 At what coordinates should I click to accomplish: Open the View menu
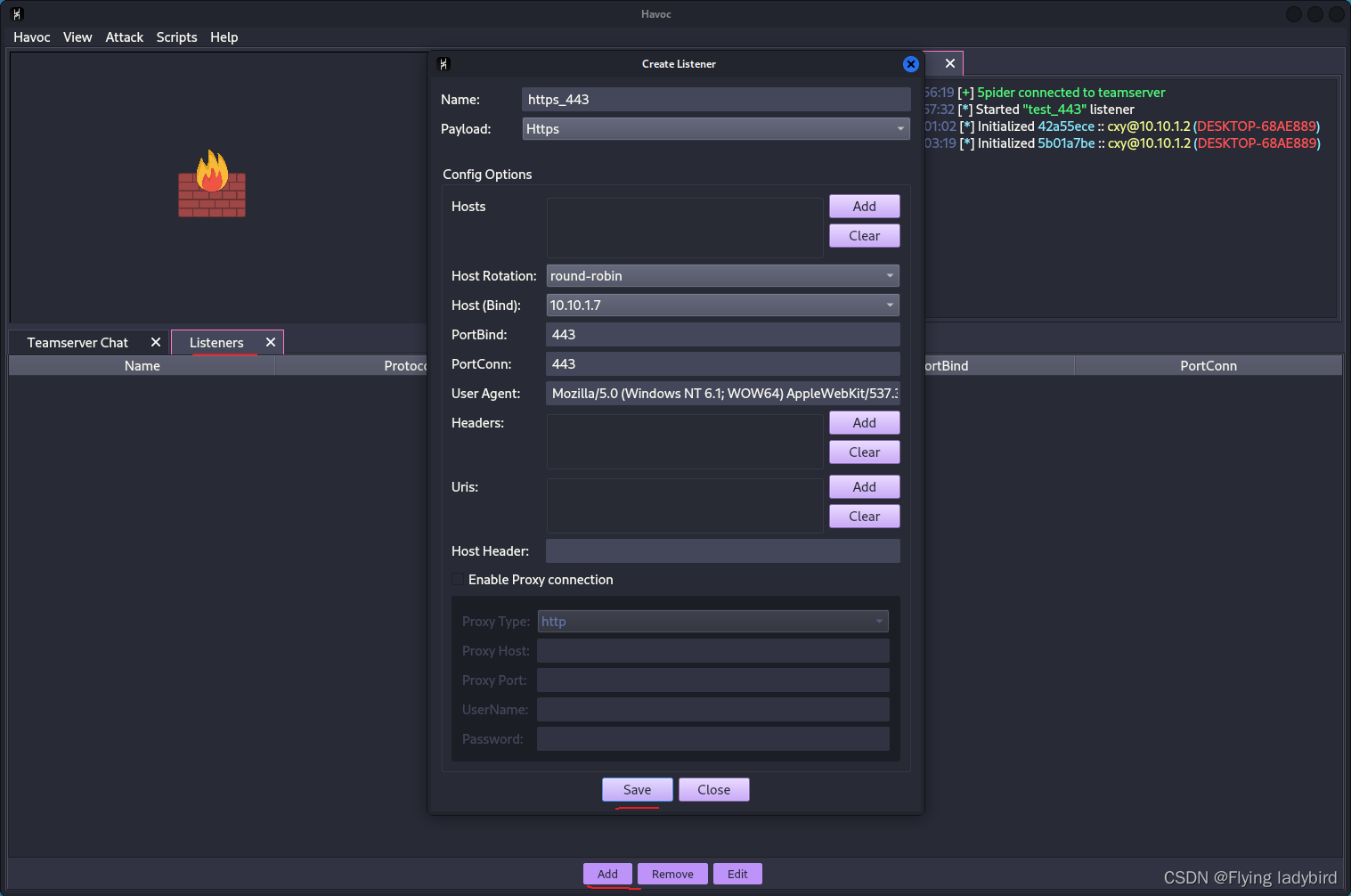tap(77, 37)
